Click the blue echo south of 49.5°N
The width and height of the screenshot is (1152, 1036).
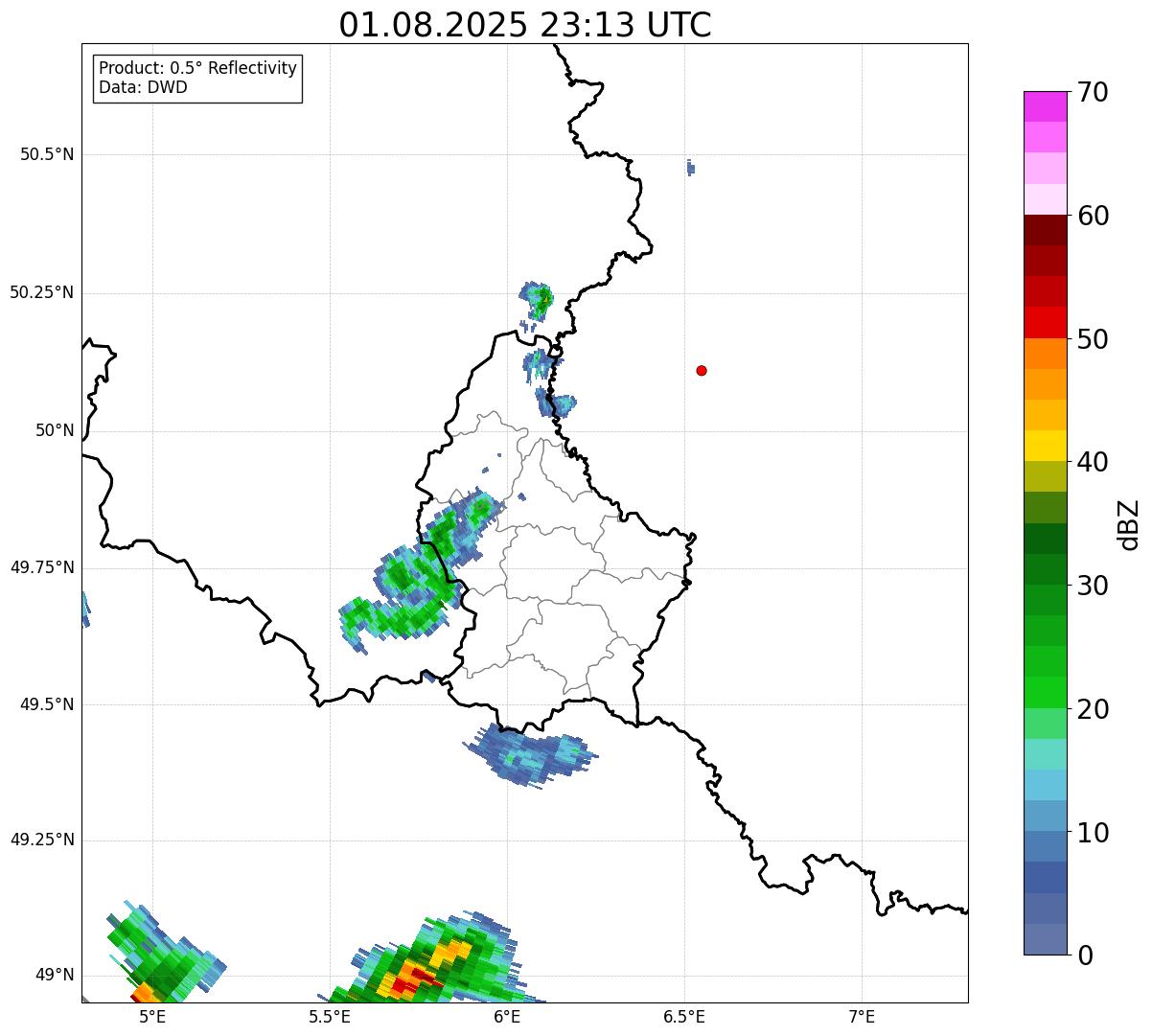530,755
